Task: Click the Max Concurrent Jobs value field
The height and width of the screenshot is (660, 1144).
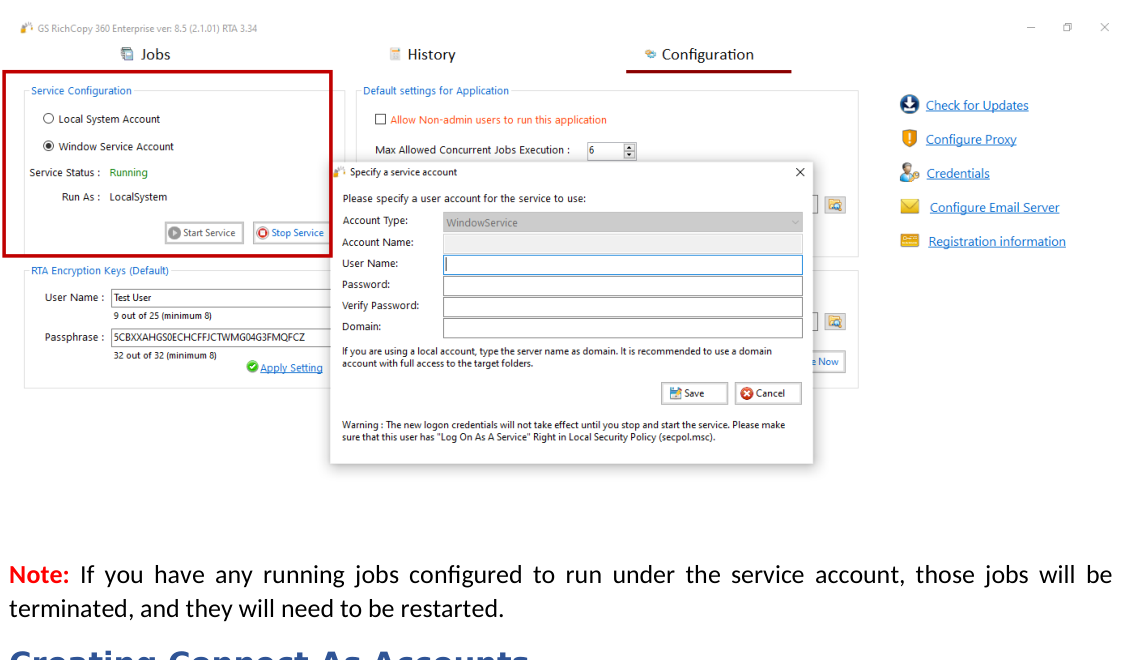Action: point(605,150)
